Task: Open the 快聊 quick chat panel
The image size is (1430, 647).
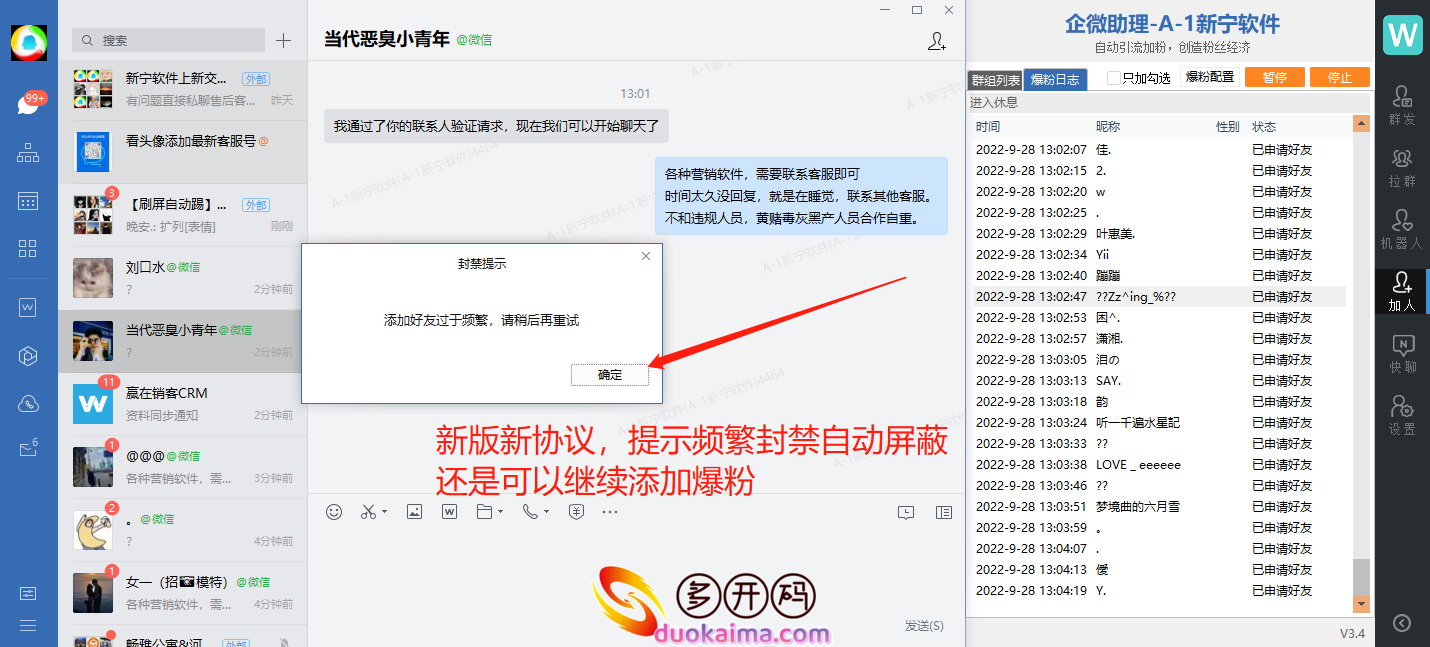Action: pos(1402,353)
